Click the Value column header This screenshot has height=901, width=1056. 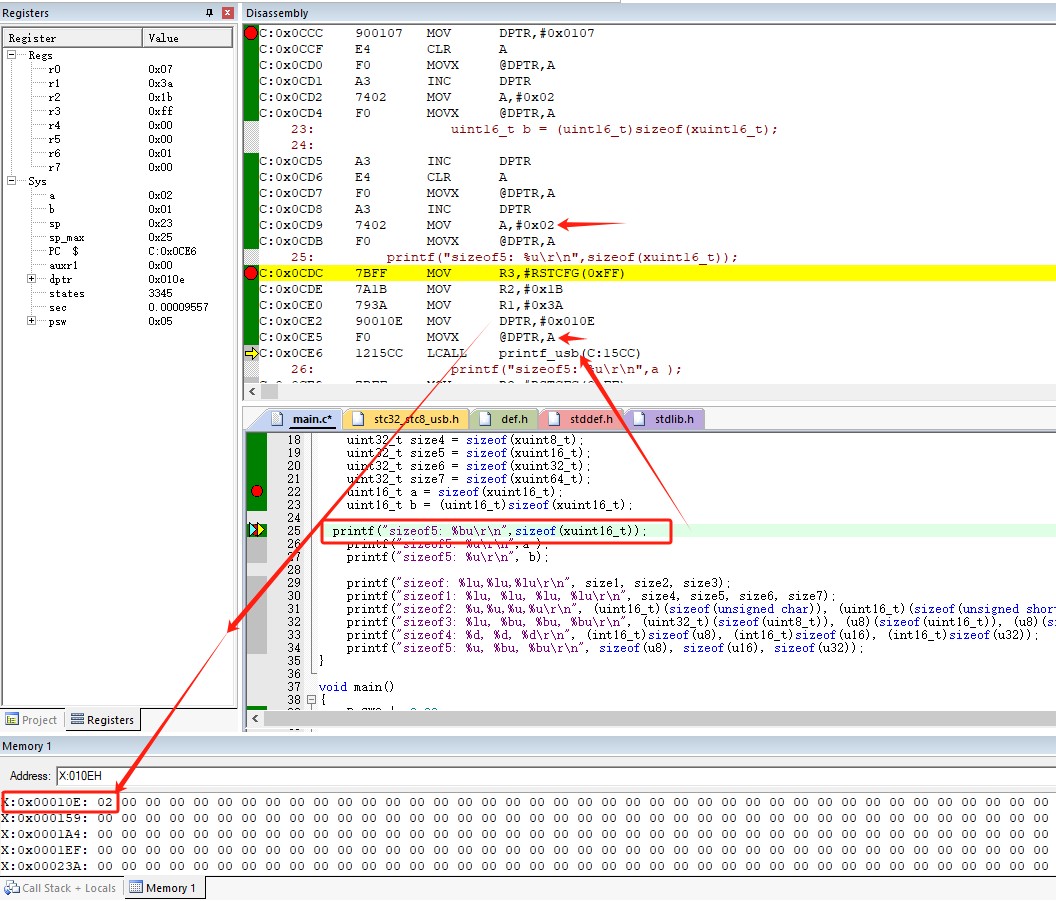coord(163,38)
